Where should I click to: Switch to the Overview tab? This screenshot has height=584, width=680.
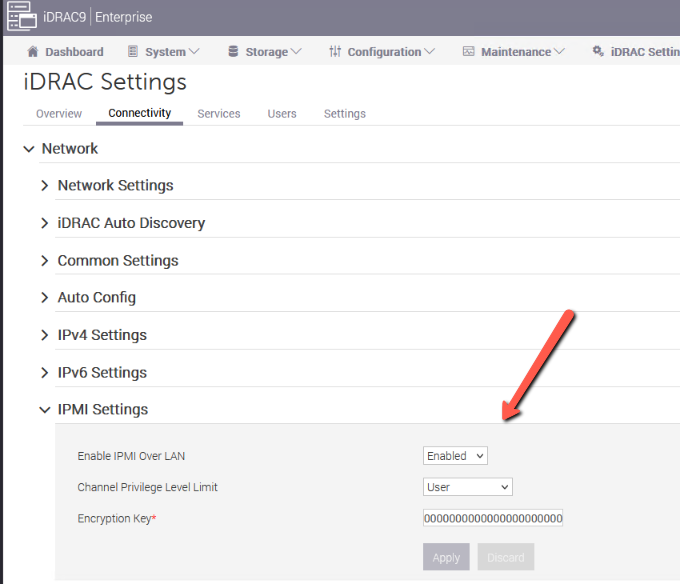(x=59, y=114)
